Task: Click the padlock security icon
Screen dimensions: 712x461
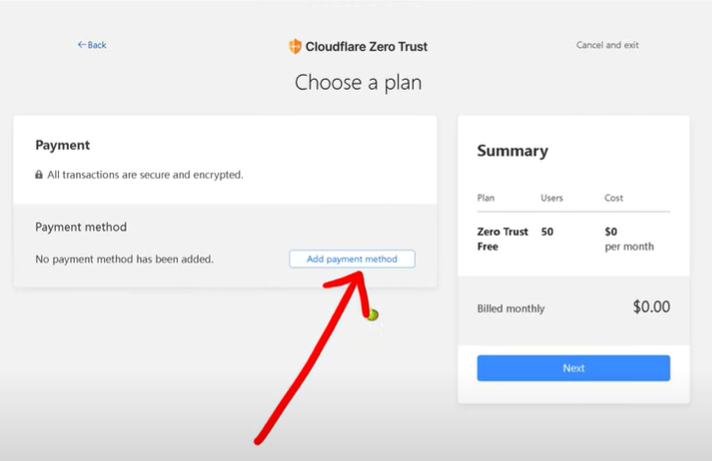Action: tap(39, 175)
